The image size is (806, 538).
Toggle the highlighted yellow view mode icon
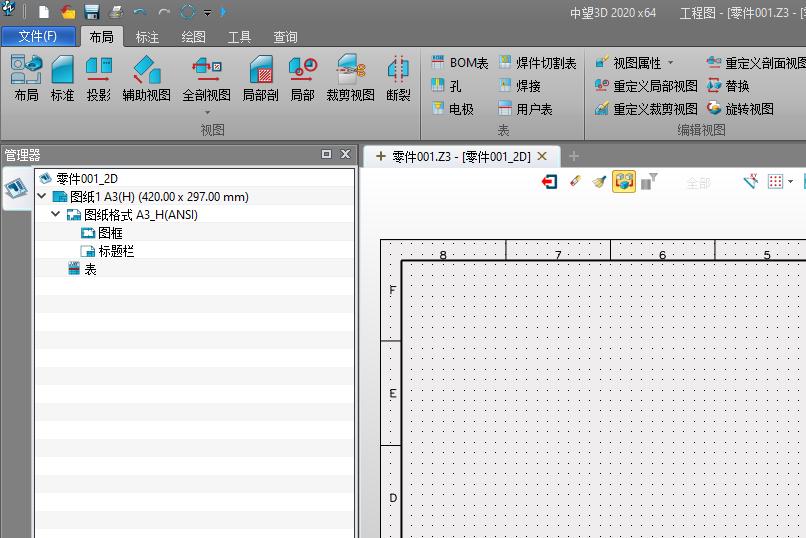click(624, 181)
